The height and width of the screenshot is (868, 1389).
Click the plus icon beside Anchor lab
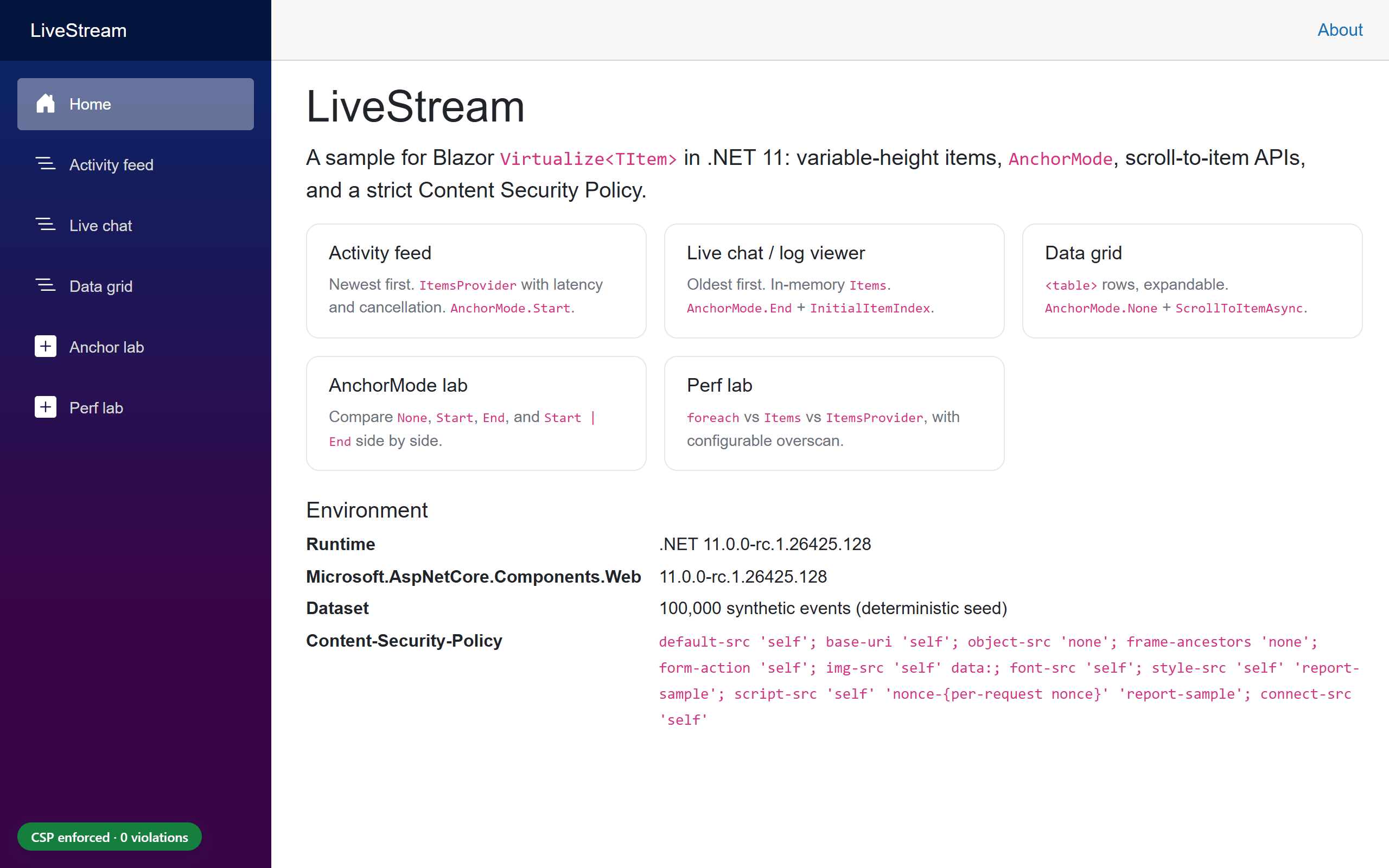[x=46, y=346]
